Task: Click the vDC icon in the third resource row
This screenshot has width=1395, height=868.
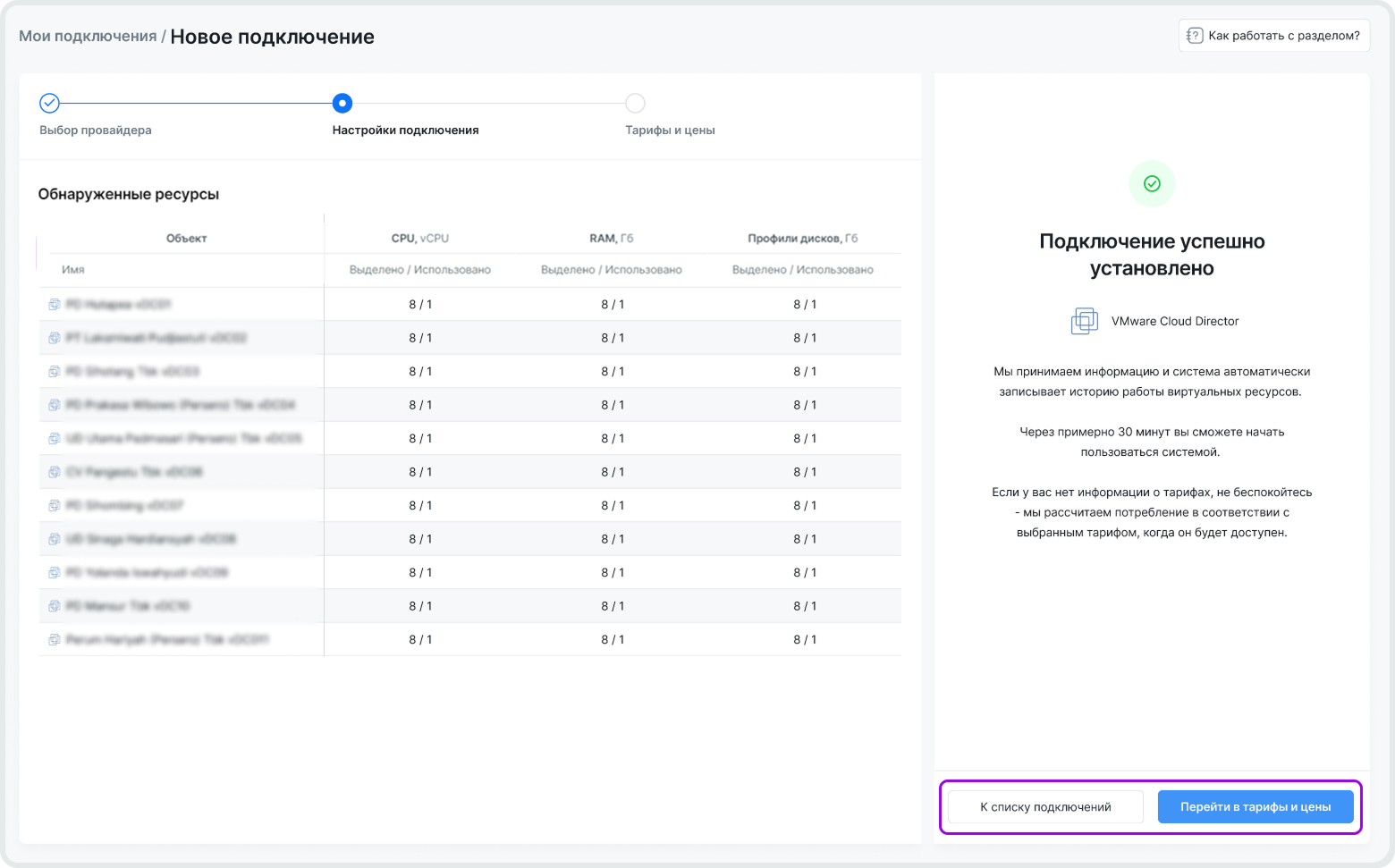Action: click(x=55, y=372)
